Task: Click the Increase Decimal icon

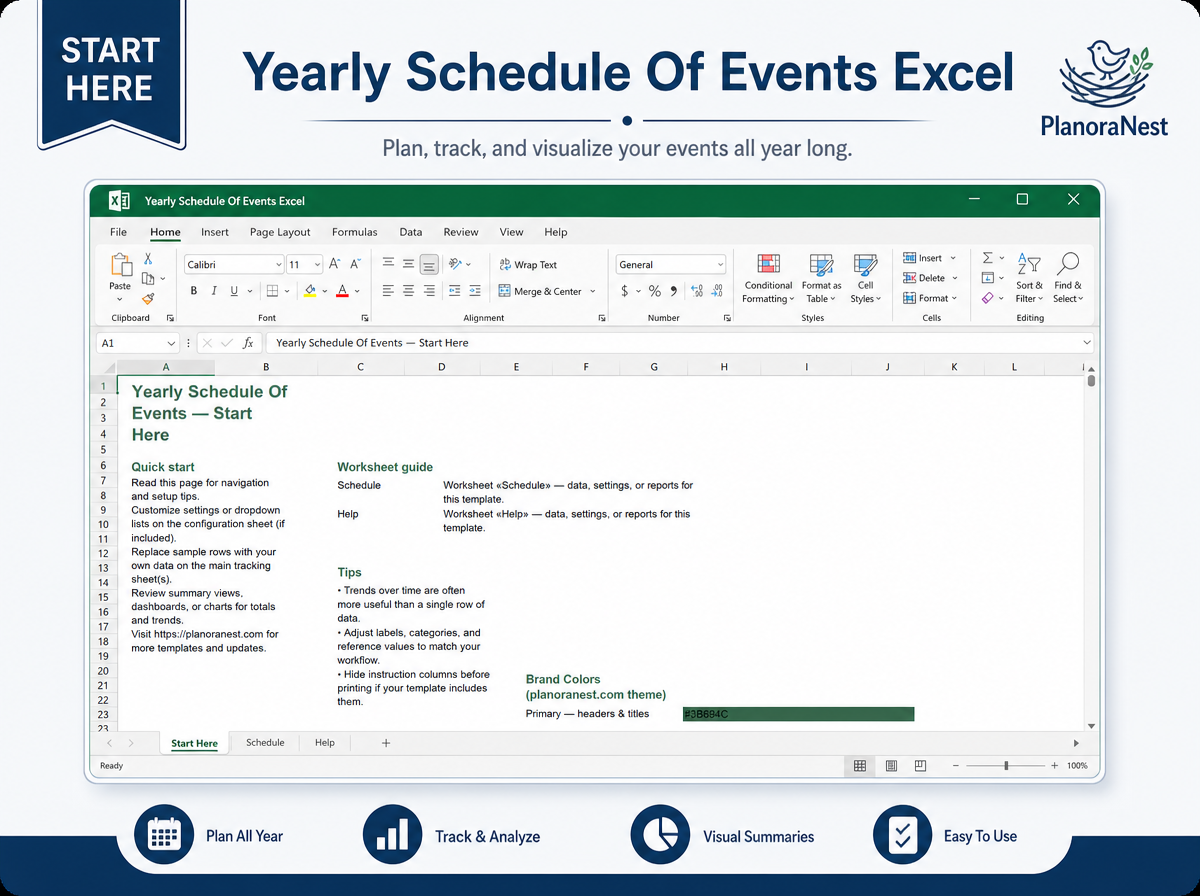Action: [x=697, y=291]
